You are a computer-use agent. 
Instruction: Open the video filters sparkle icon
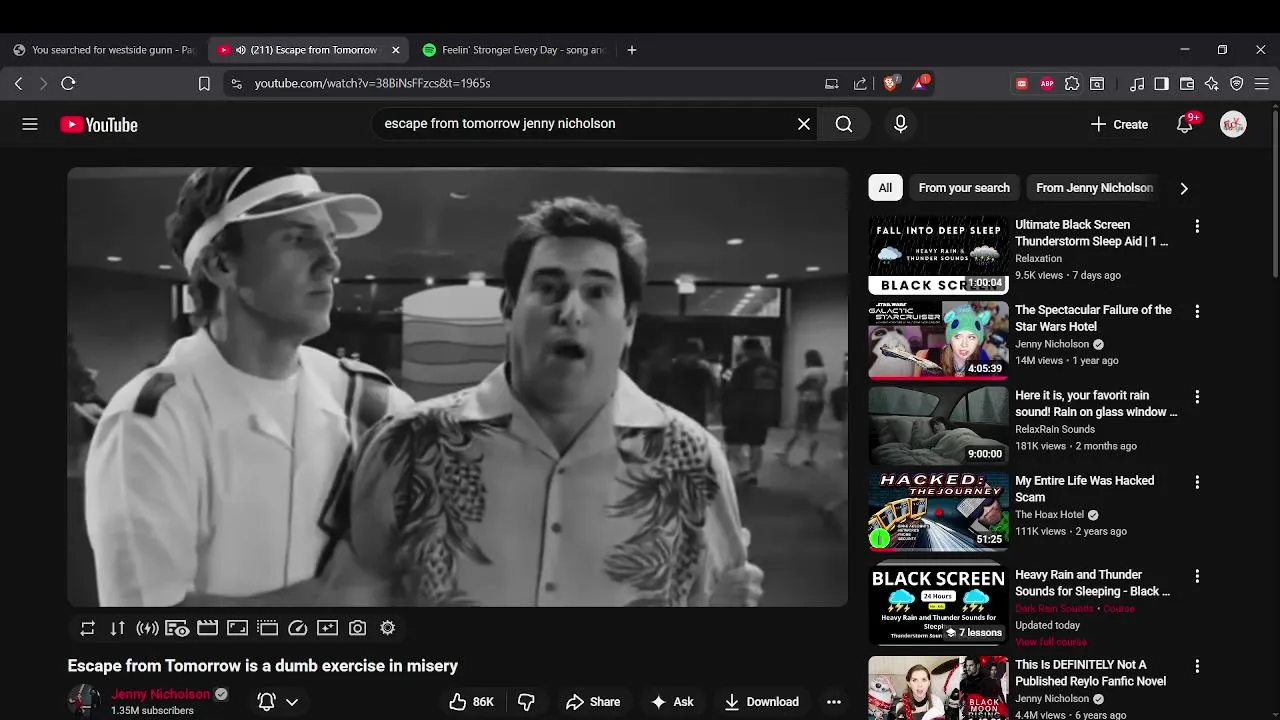327,628
